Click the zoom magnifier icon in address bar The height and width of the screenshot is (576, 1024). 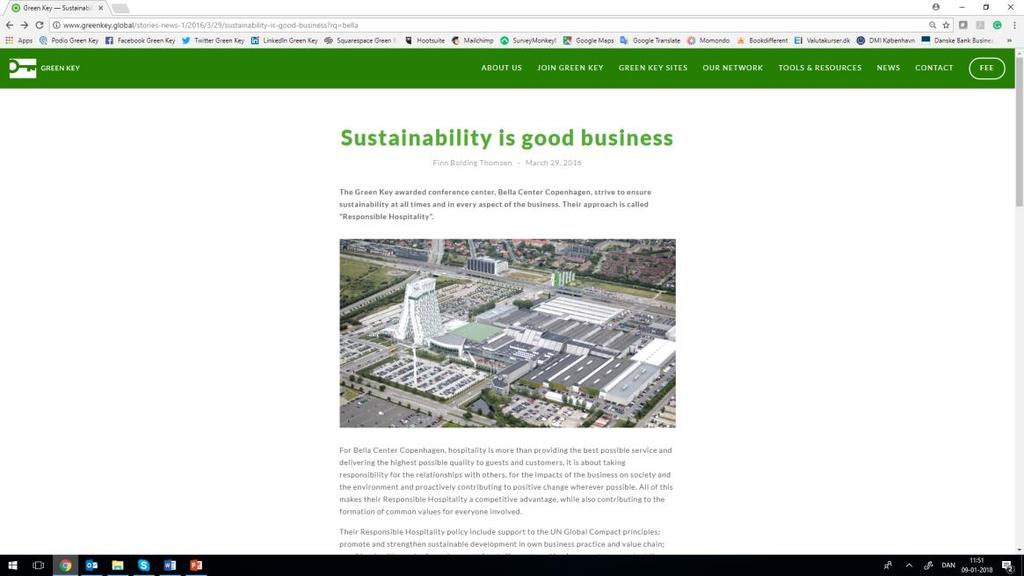[932, 25]
